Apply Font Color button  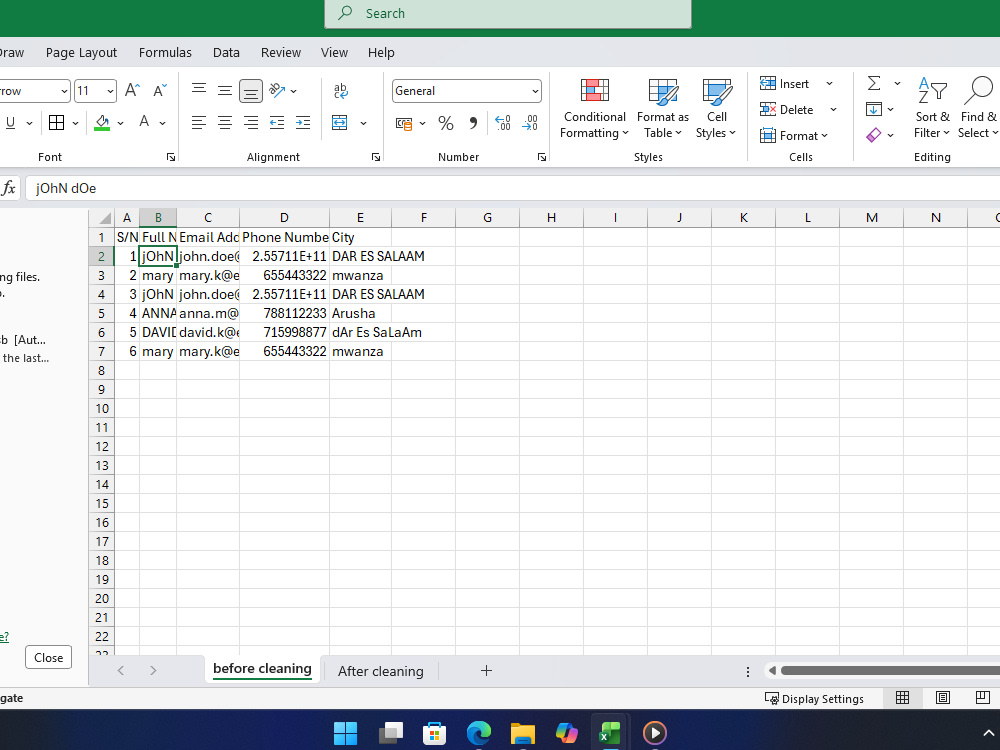coord(145,122)
